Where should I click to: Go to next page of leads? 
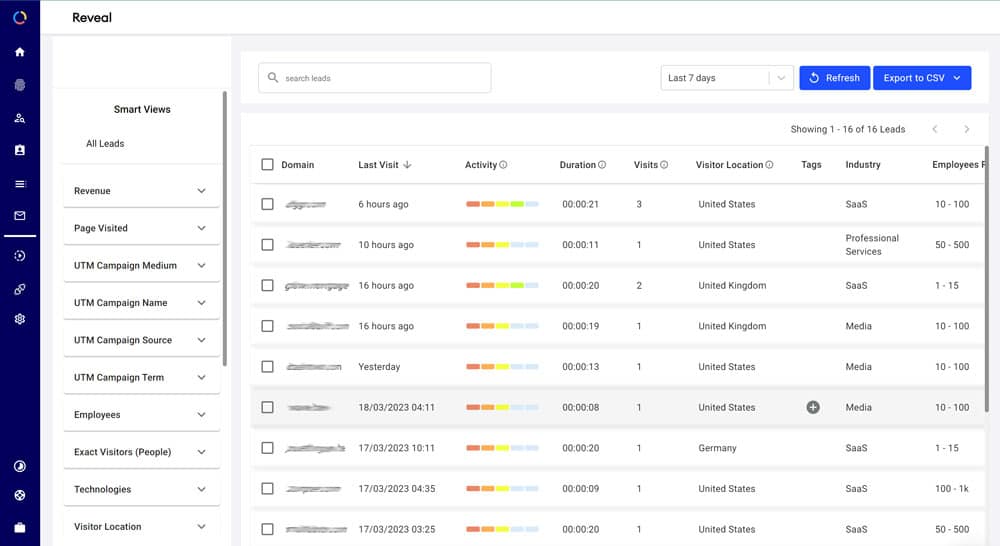(966, 129)
